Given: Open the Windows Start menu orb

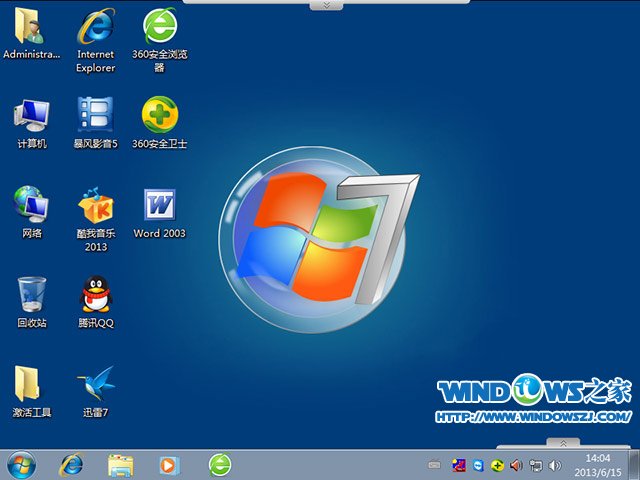Looking at the screenshot, I should [21, 465].
